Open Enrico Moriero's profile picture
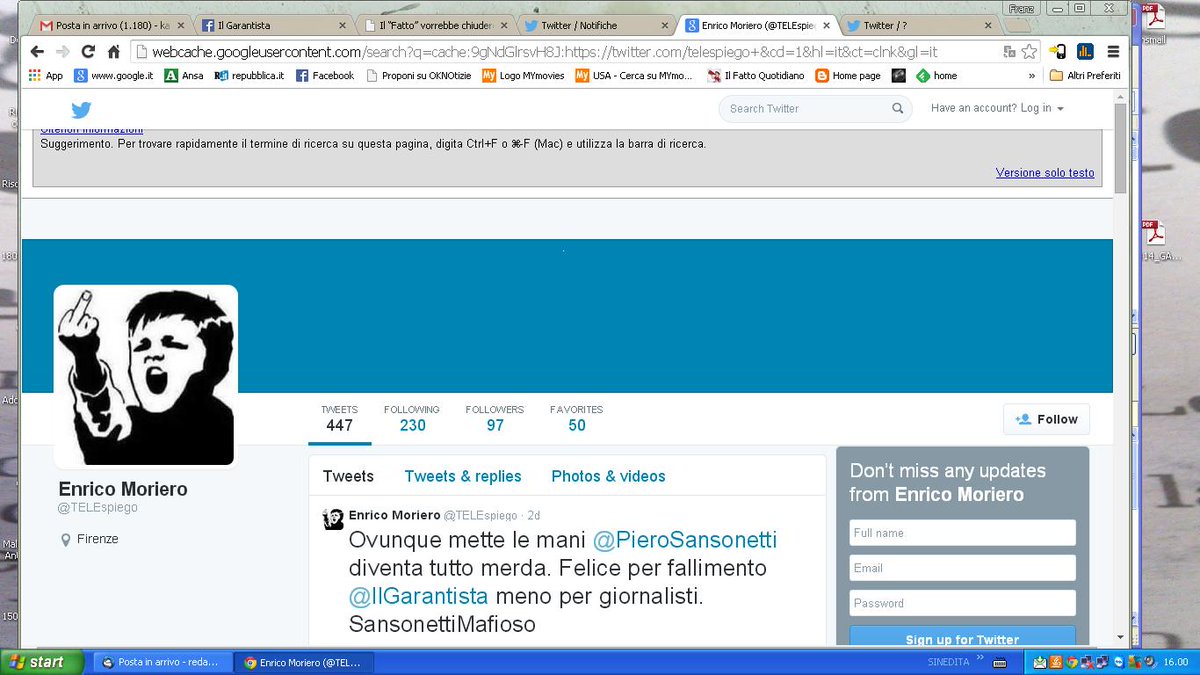Image resolution: width=1200 pixels, height=675 pixels. [146, 376]
